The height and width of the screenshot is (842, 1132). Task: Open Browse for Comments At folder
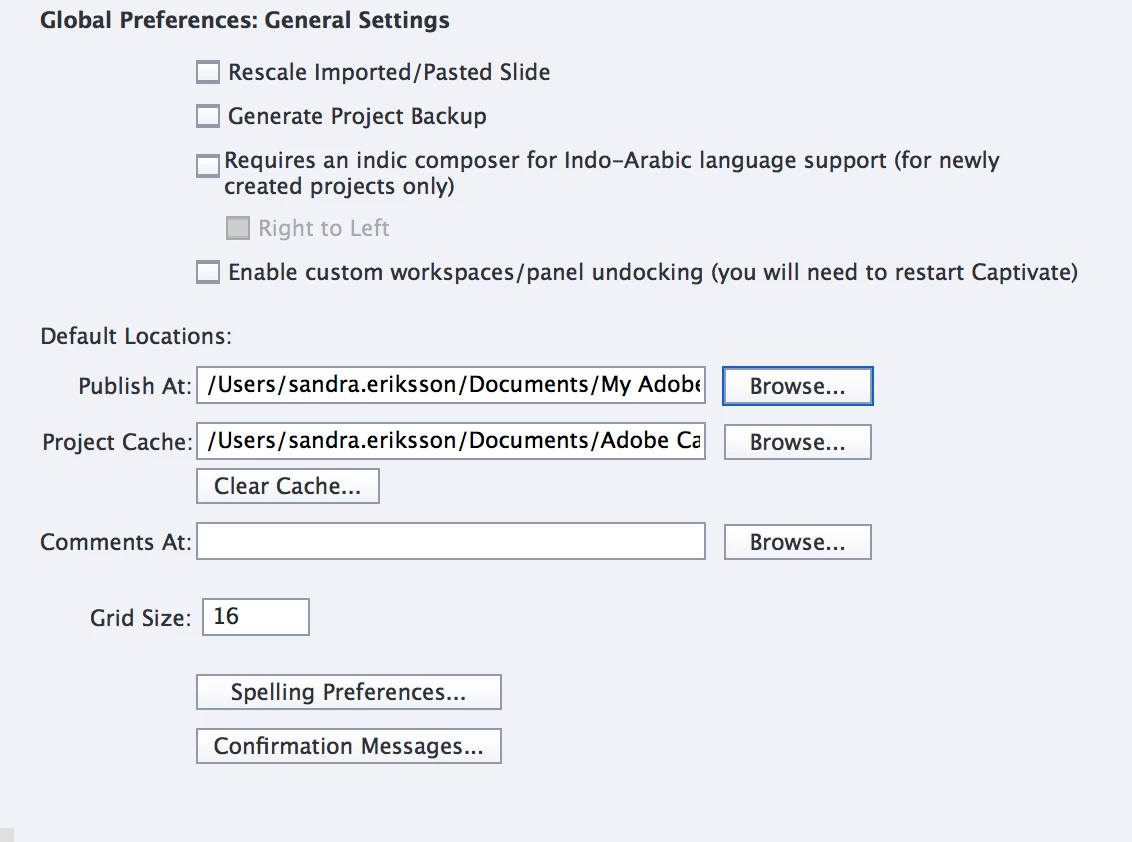[x=797, y=542]
